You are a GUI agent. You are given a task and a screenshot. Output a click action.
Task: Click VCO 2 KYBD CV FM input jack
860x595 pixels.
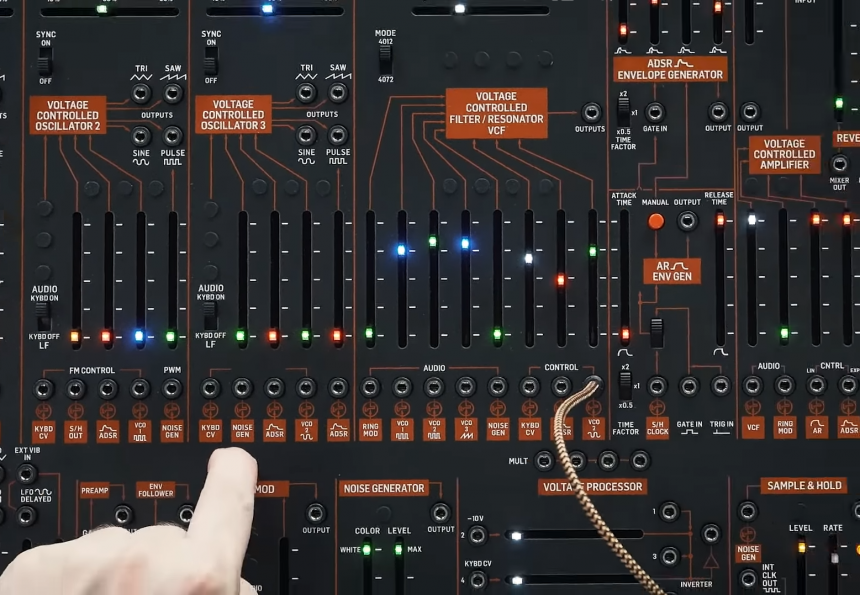point(43,389)
